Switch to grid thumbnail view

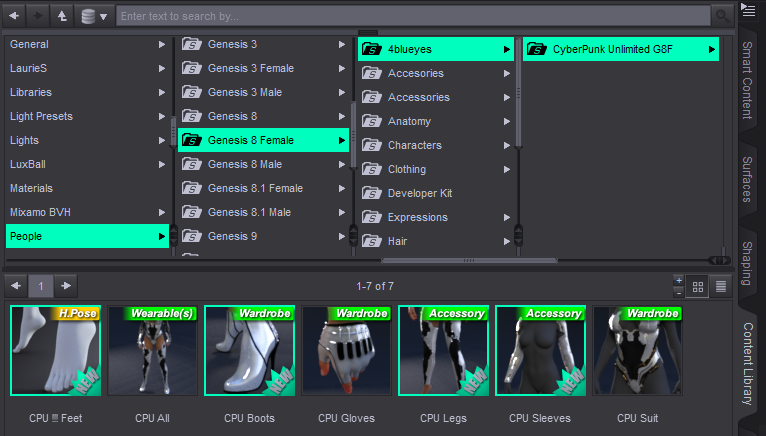click(698, 286)
